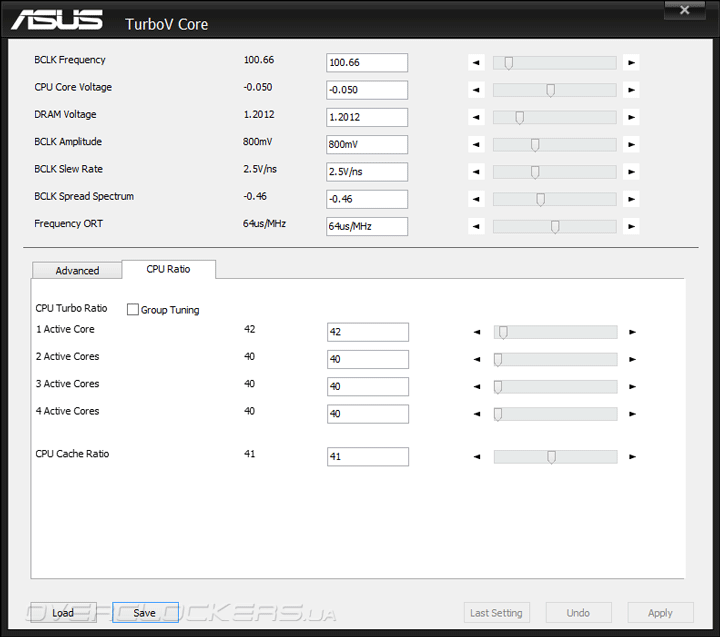Increase 1 Active Core ratio with right arrow
The width and height of the screenshot is (720, 637).
point(632,332)
